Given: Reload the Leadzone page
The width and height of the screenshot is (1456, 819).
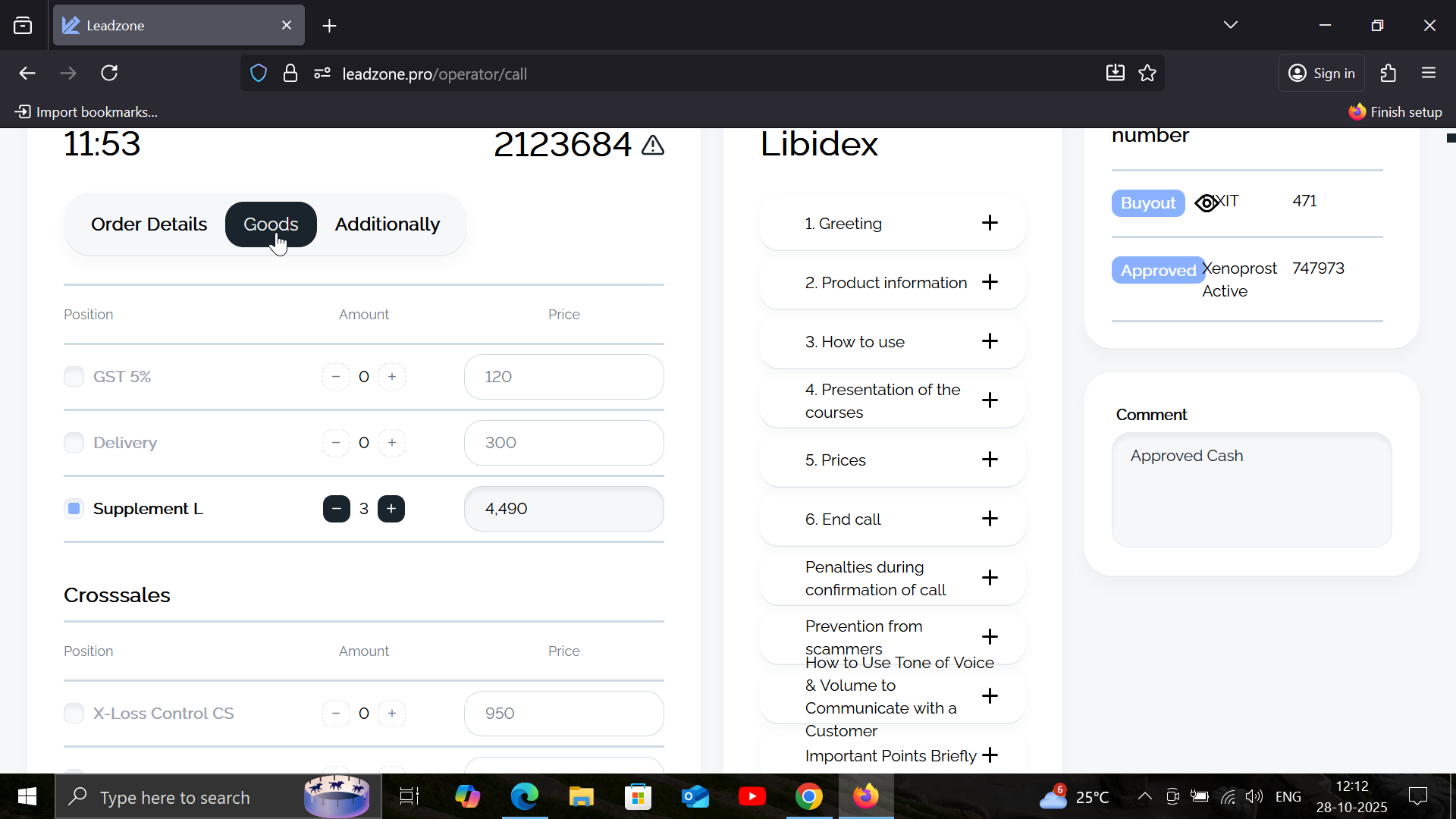Looking at the screenshot, I should tap(110, 74).
